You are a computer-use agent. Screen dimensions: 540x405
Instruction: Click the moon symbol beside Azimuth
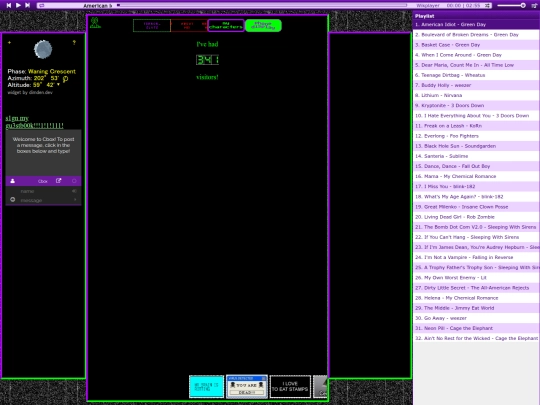pyautogui.click(x=65, y=79)
